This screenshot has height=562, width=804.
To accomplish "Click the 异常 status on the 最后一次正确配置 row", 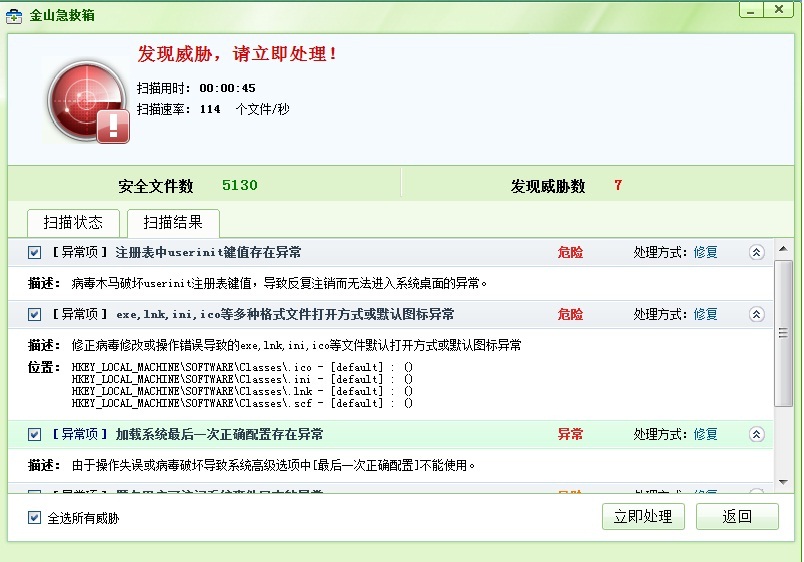I will point(570,434).
